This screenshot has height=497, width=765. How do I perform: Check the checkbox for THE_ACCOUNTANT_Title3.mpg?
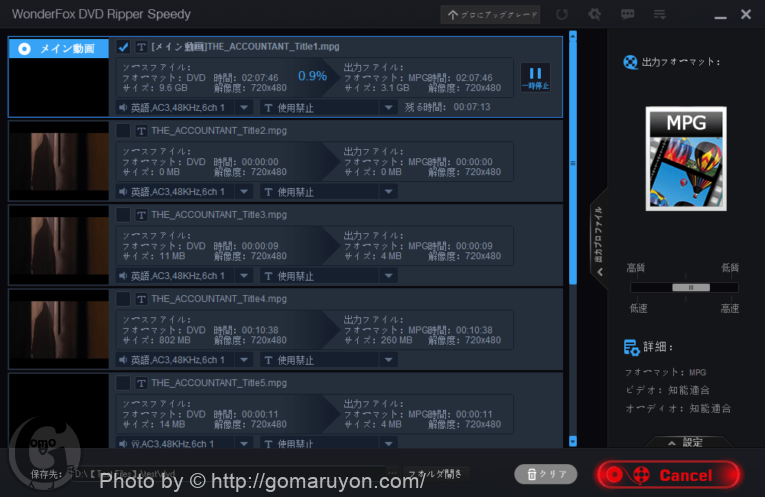(123, 215)
